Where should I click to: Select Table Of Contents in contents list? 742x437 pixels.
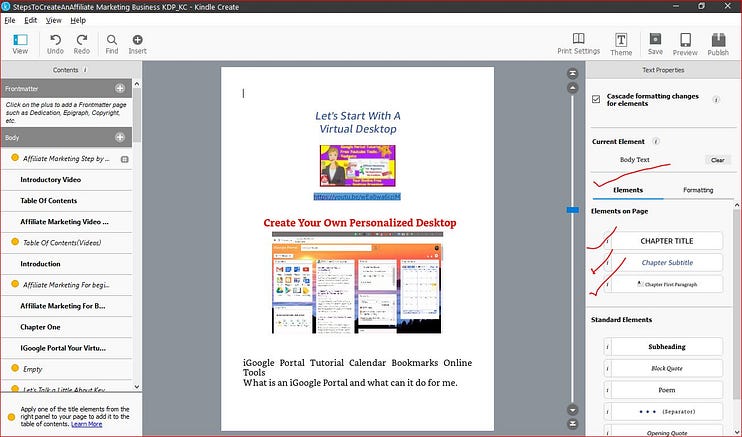[66, 201]
